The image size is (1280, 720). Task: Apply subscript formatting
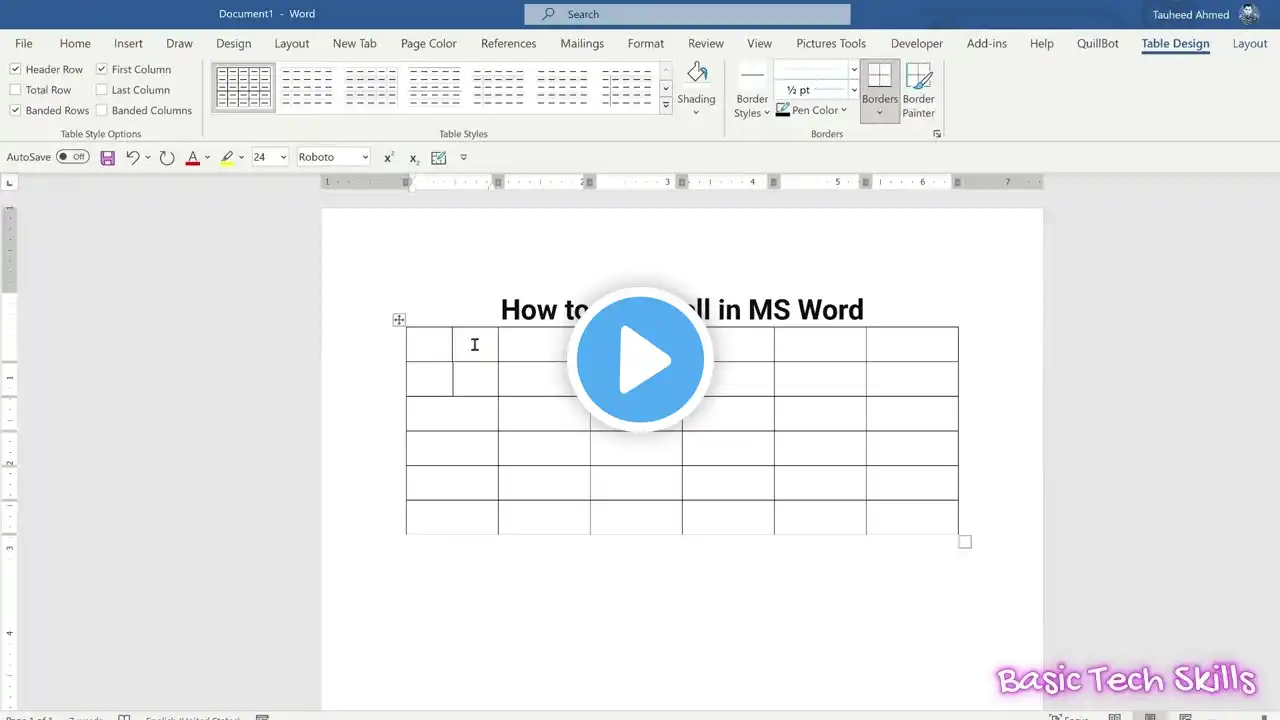coord(414,158)
